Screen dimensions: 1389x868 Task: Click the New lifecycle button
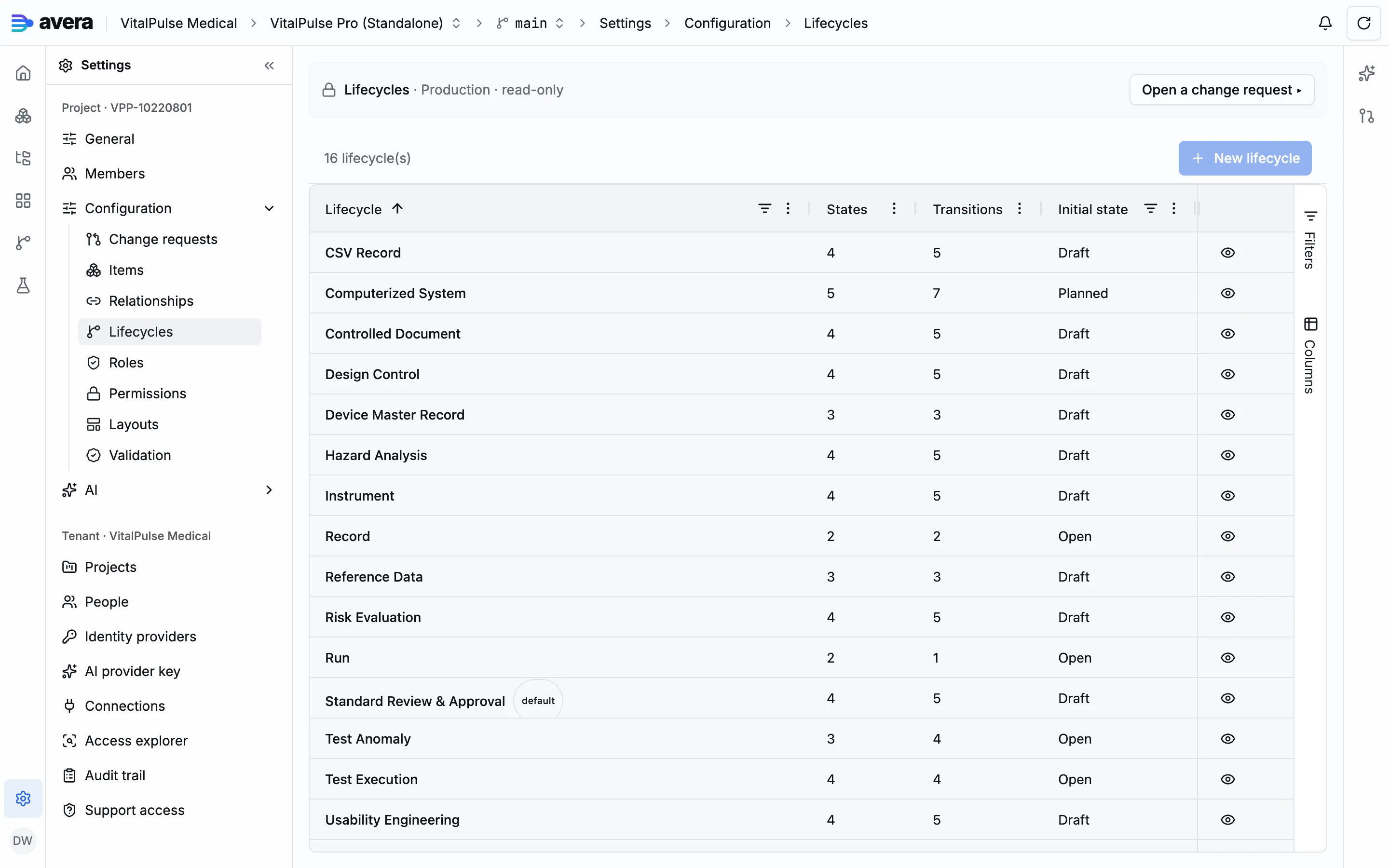1245,158
